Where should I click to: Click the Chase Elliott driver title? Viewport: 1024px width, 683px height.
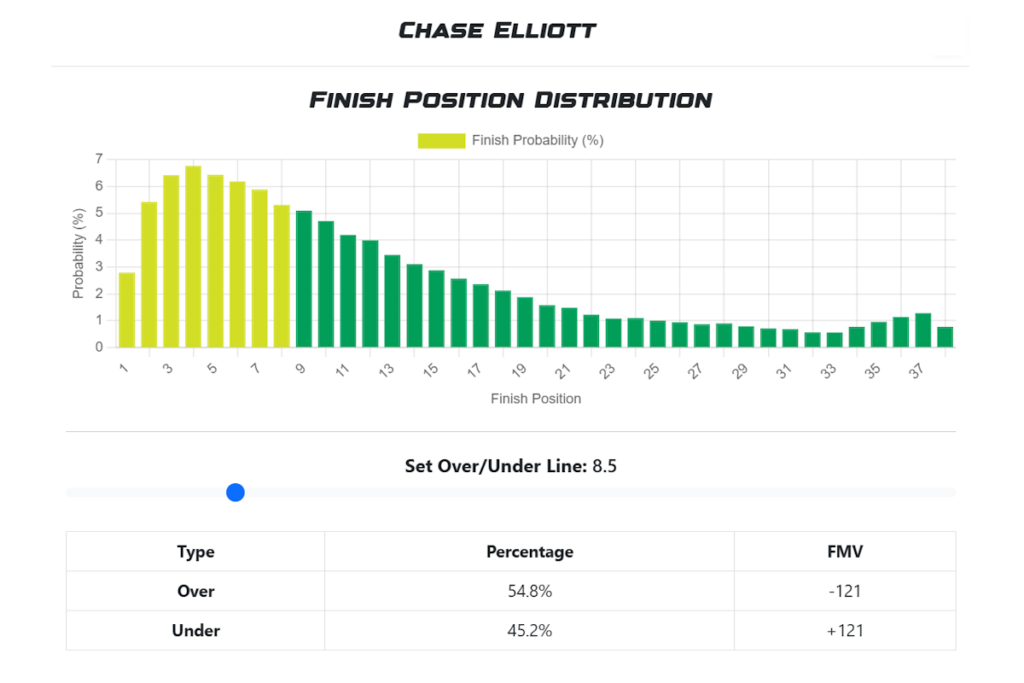pos(497,30)
